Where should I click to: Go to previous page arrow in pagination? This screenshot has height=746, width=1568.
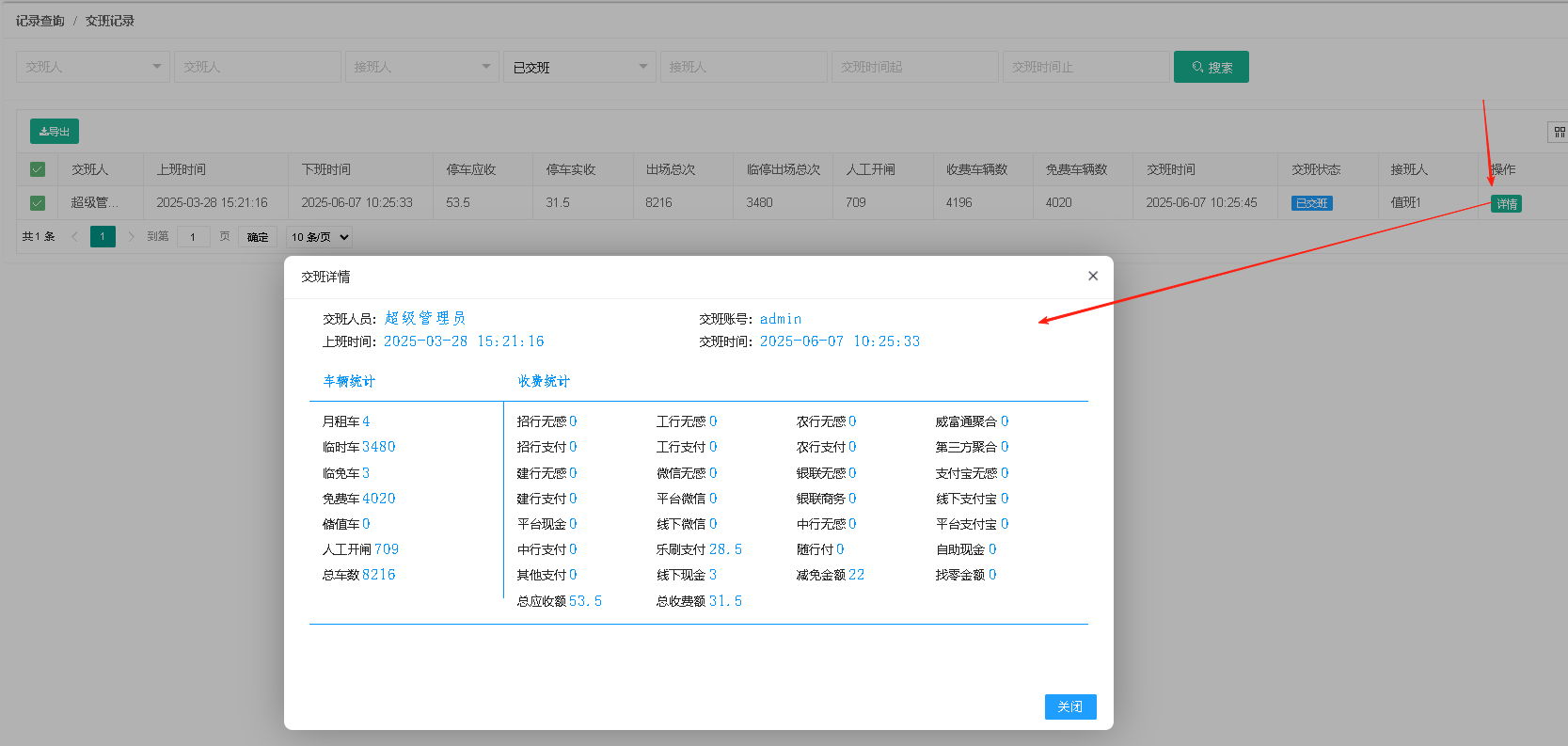click(x=74, y=236)
